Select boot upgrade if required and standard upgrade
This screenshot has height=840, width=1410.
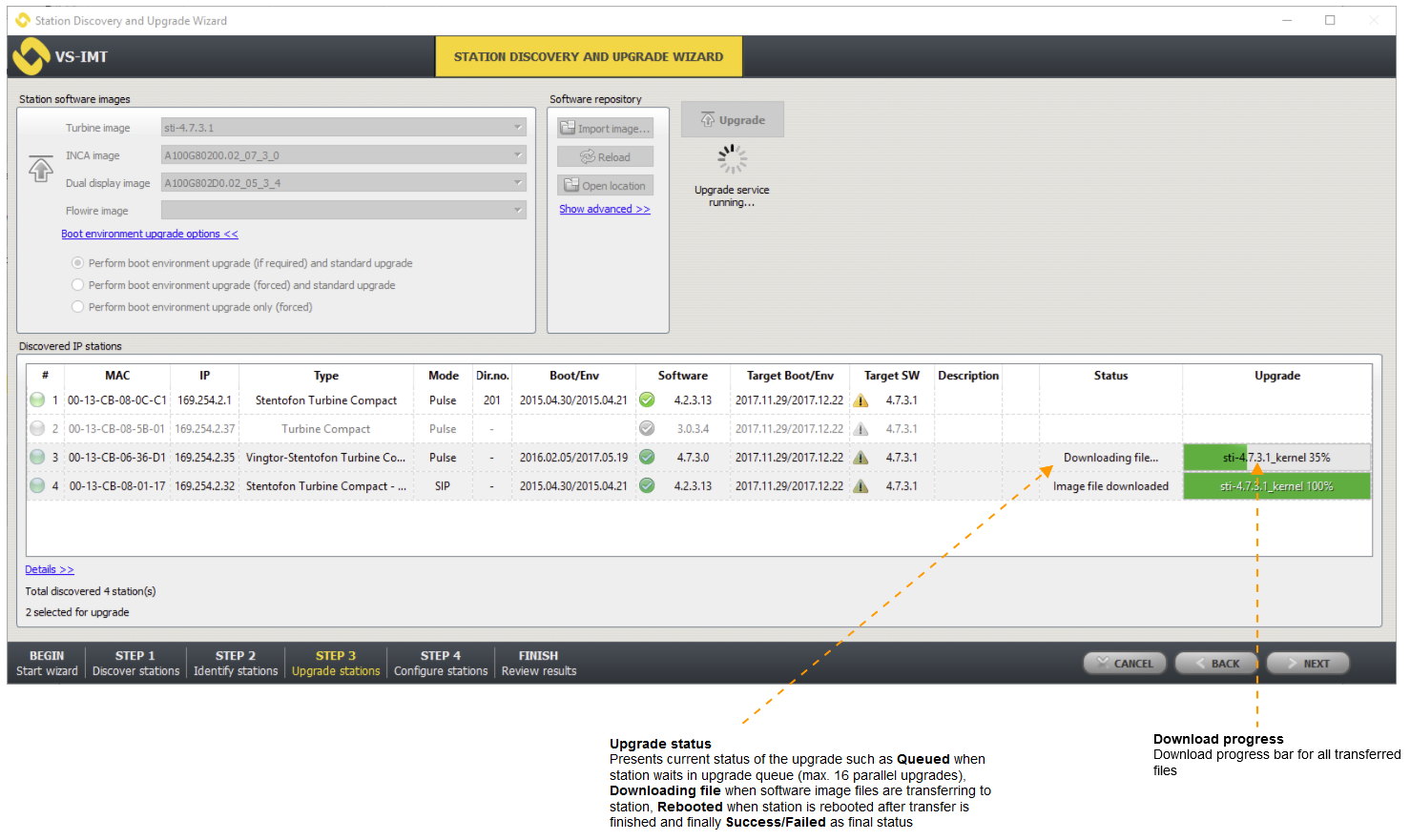78,263
